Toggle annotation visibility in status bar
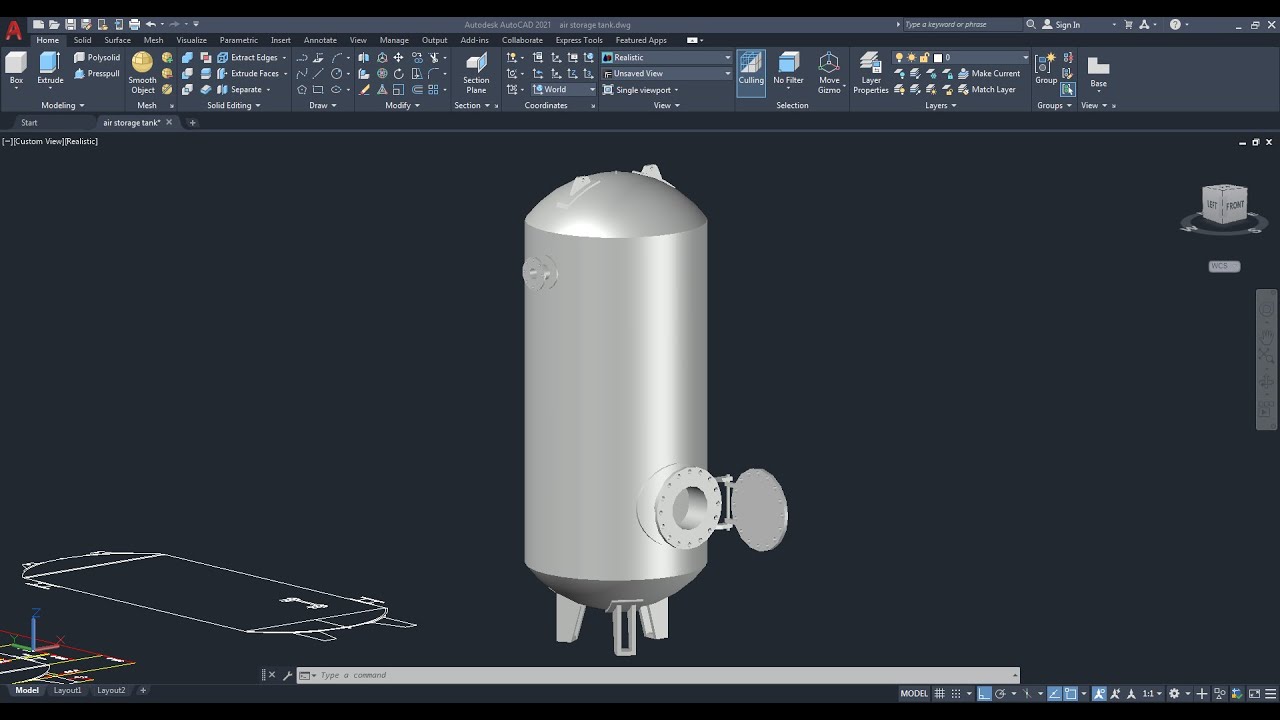The image size is (1280, 720). (x=1099, y=694)
